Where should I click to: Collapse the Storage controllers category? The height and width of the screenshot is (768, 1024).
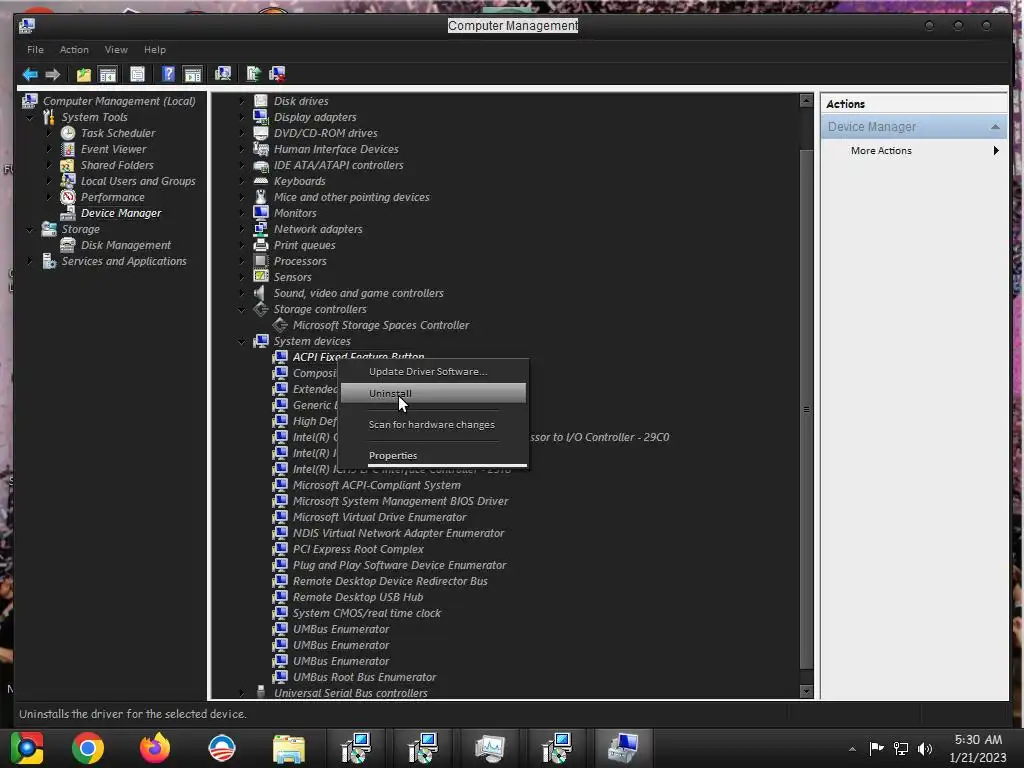(242, 310)
